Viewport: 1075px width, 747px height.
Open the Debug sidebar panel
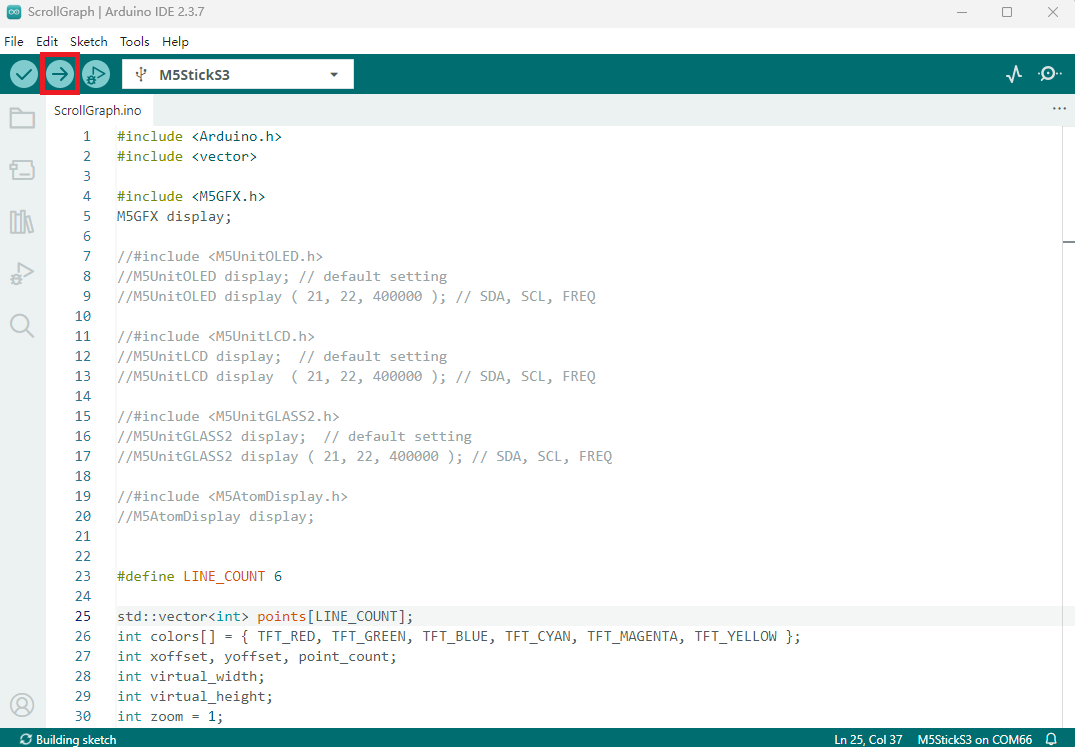point(22,273)
